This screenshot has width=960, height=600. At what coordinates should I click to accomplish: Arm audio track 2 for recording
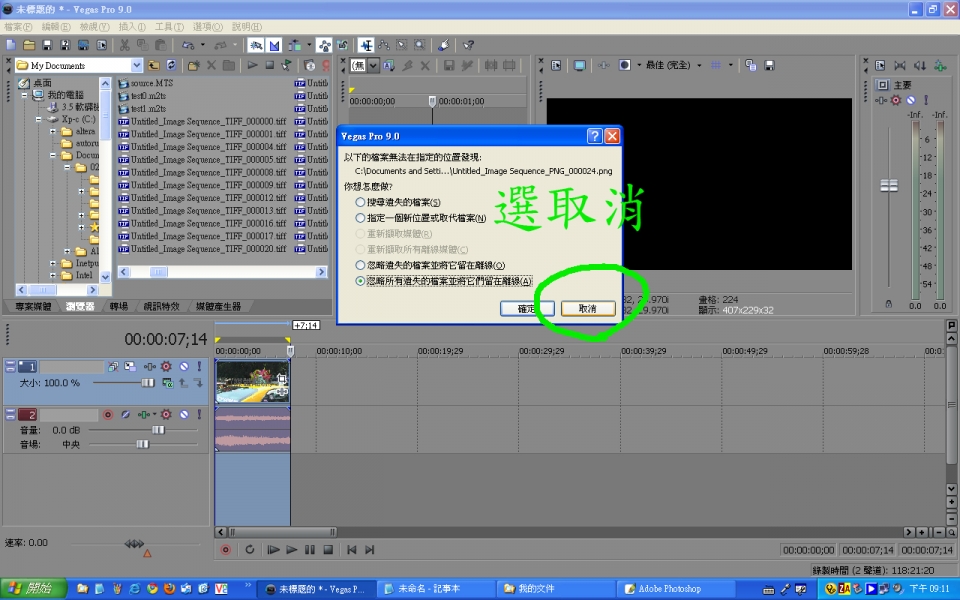[x=108, y=414]
